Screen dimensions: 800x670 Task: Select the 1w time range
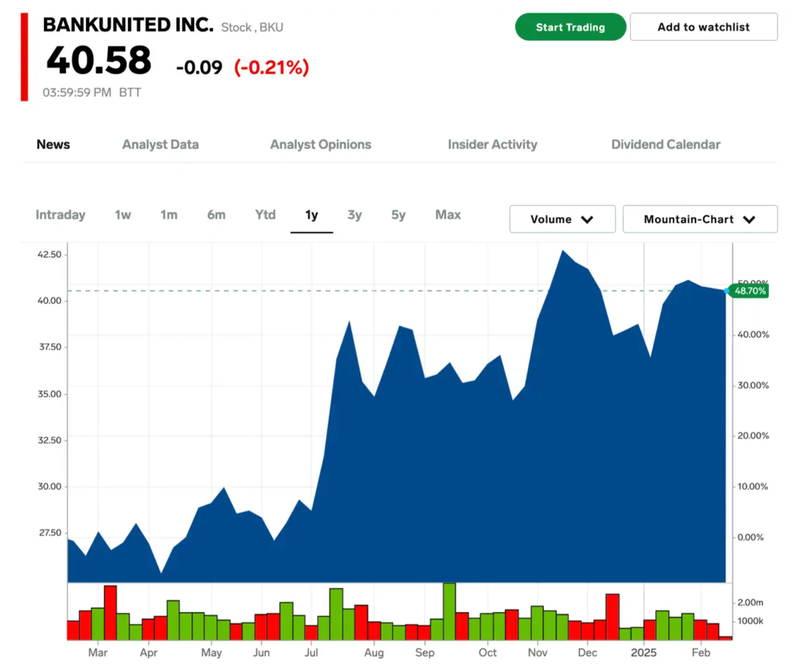pyautogui.click(x=123, y=215)
